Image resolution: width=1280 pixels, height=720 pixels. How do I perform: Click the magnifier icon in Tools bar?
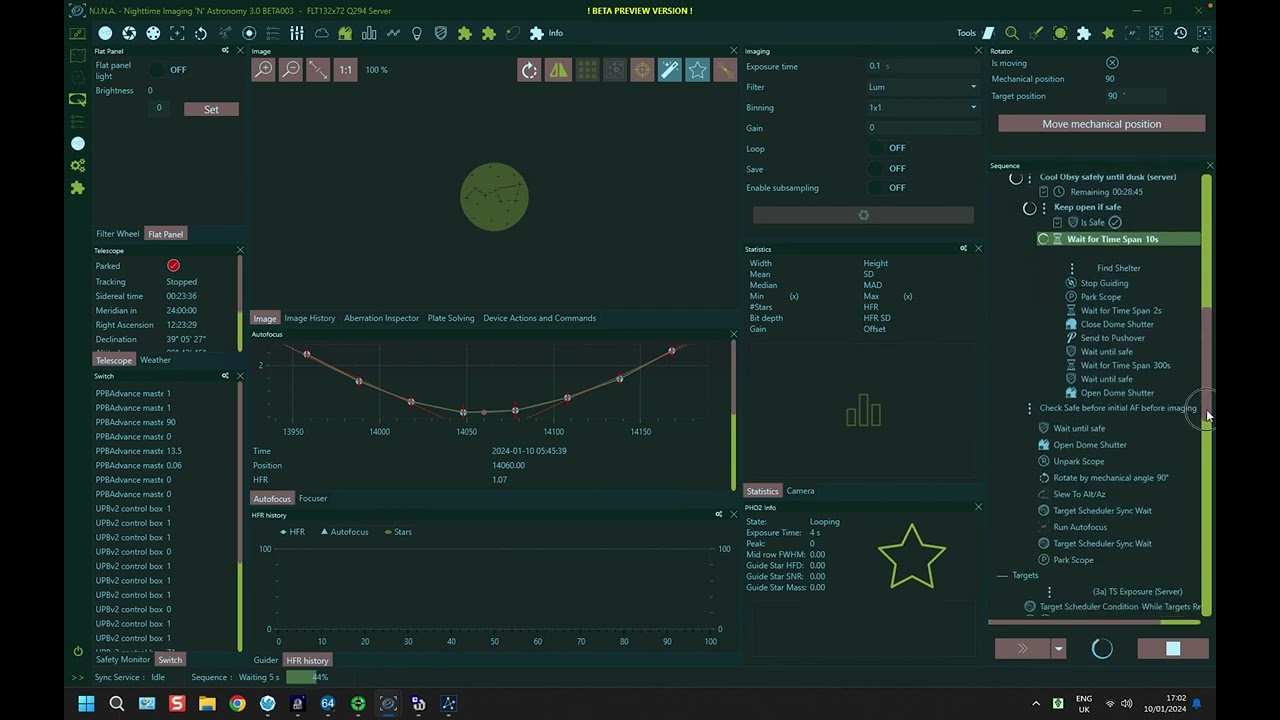click(1012, 33)
